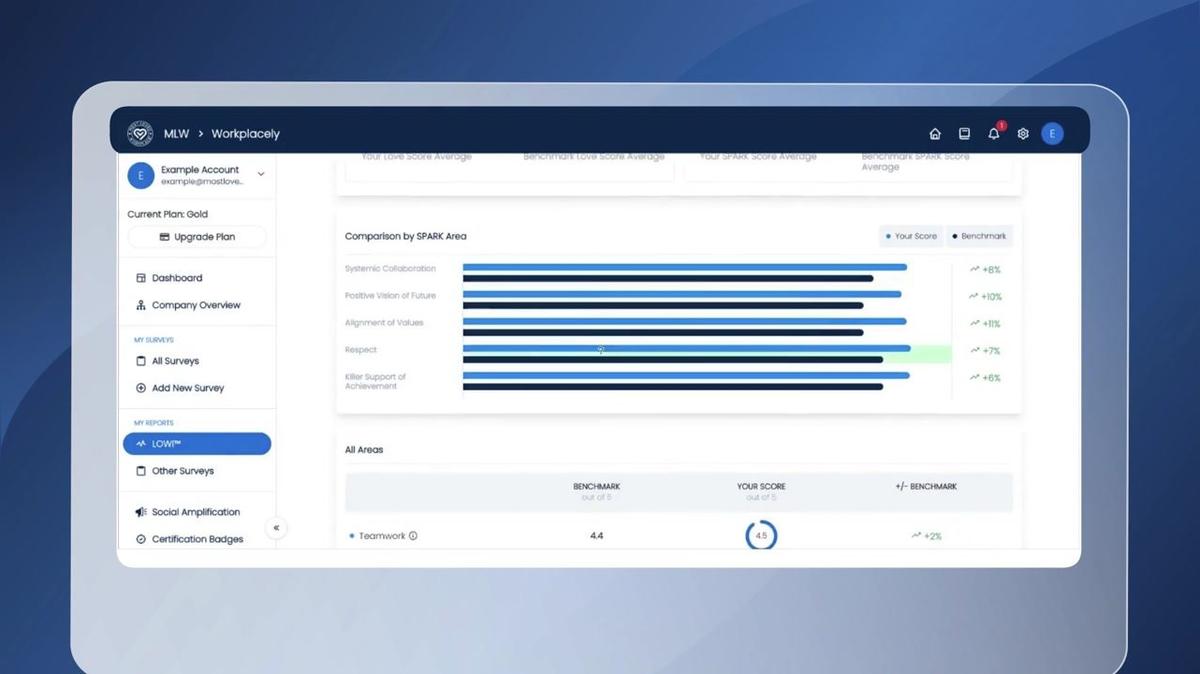This screenshot has height=674, width=1200.
Task: Click the sidebar E account avatar
Action: coord(140,175)
